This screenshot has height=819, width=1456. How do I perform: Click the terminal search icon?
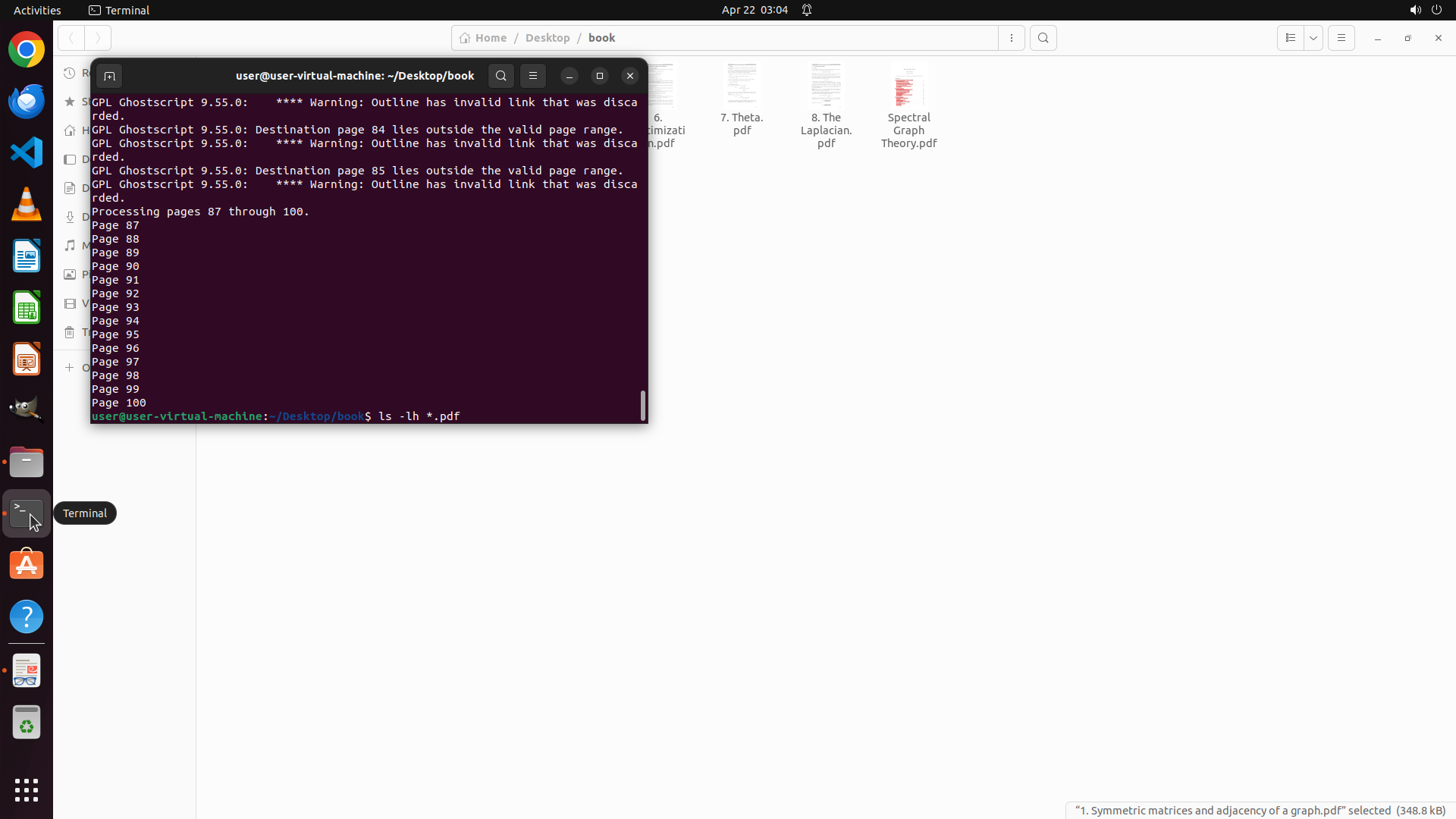tap(500, 76)
